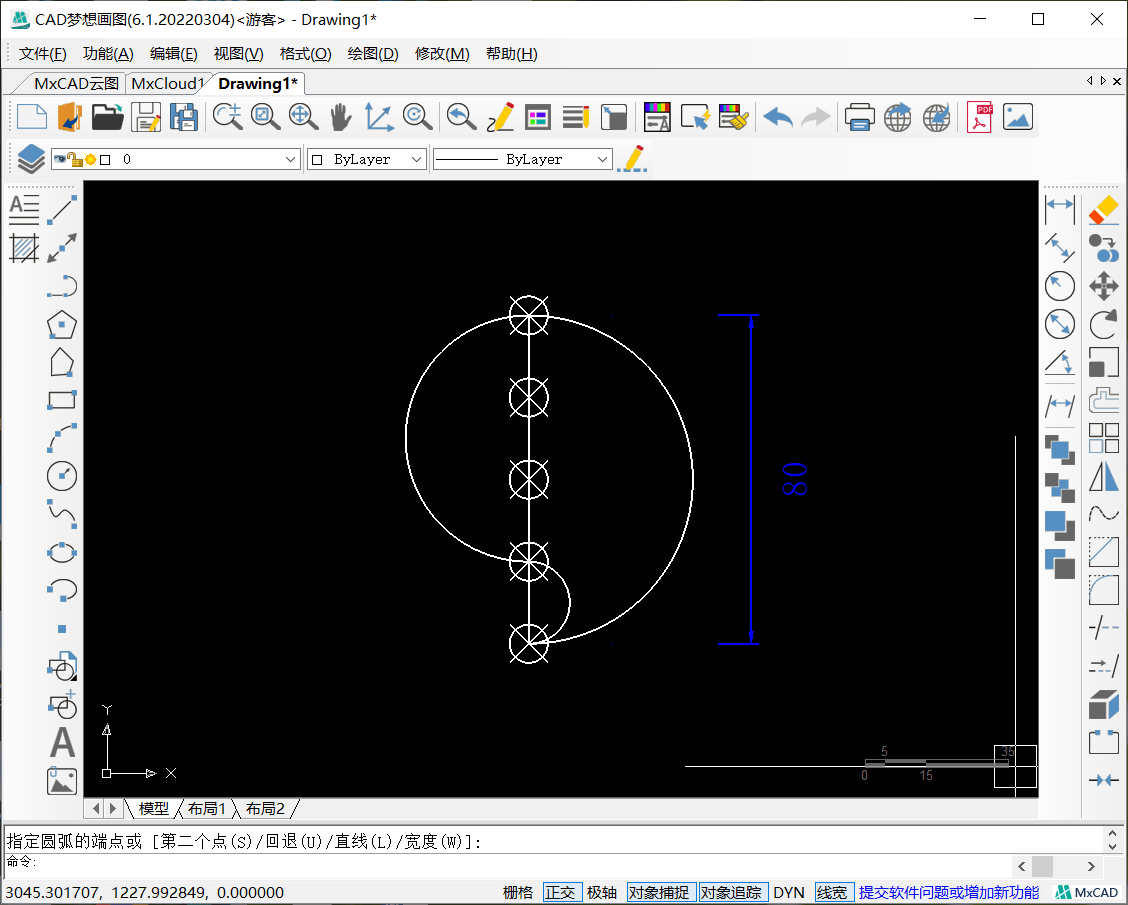Click the 提交软件问题或增加新功能 link
The height and width of the screenshot is (905, 1128).
coord(949,893)
